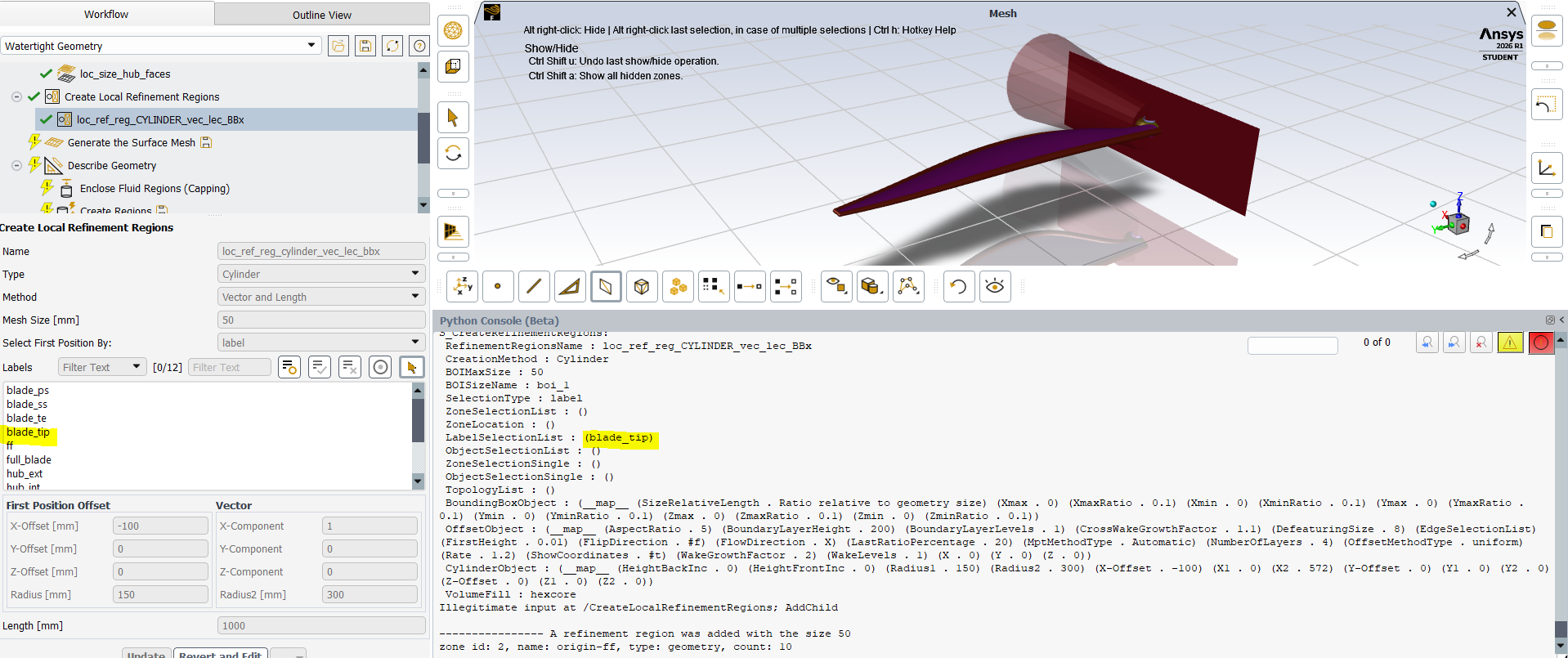Open Select First Position By label dropdown
1568x658 pixels.
(321, 342)
